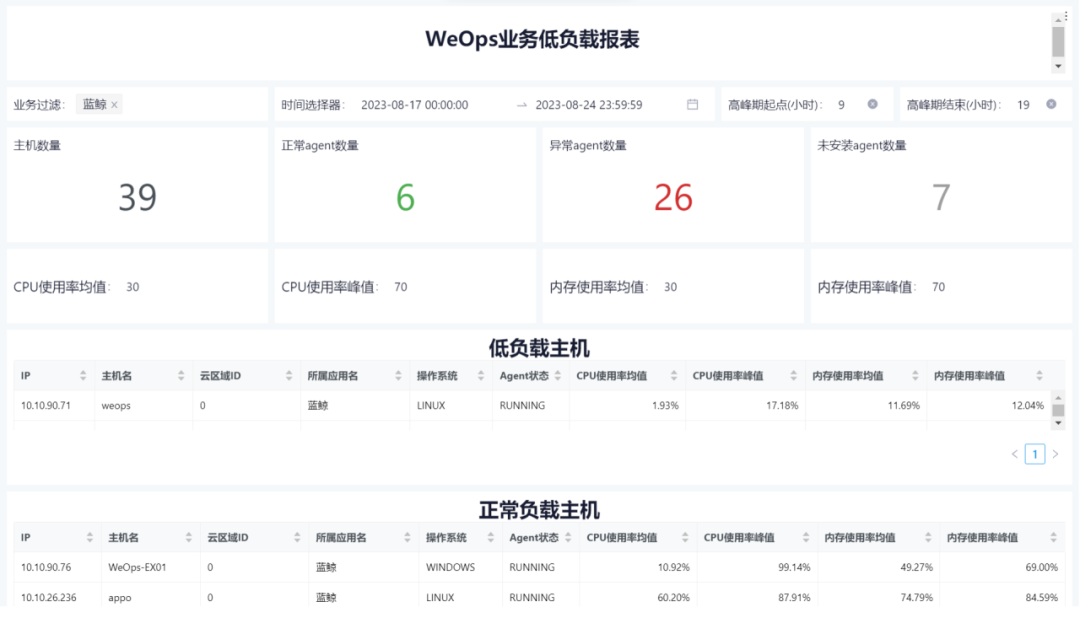Screen dimensions: 1080x618
Task: Click the 主机数量 value 39
Action: click(138, 198)
